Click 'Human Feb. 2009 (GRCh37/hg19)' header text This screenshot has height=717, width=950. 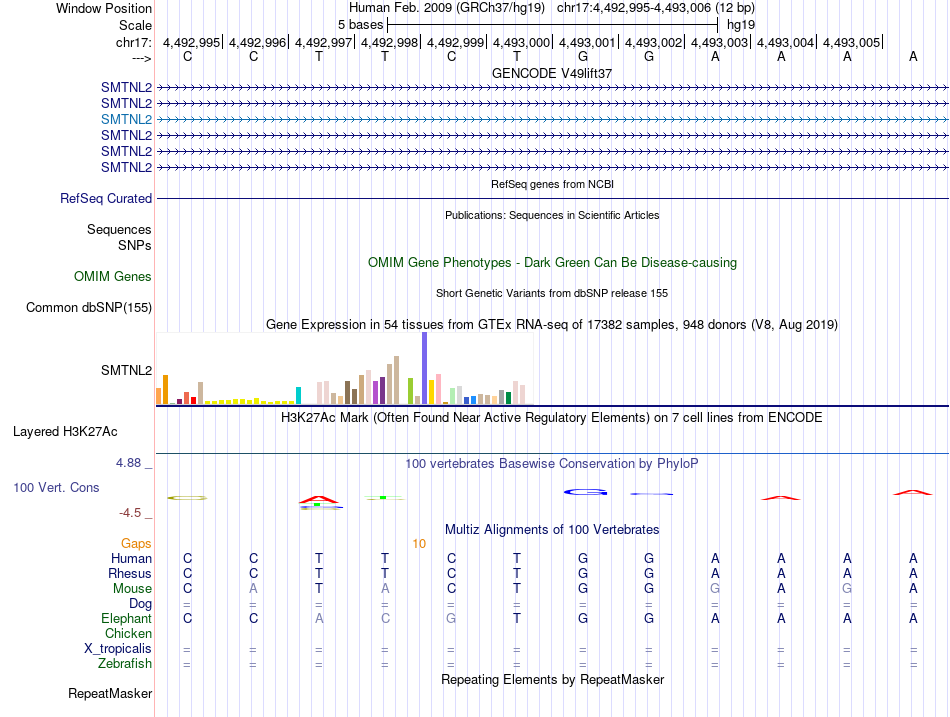click(x=447, y=8)
